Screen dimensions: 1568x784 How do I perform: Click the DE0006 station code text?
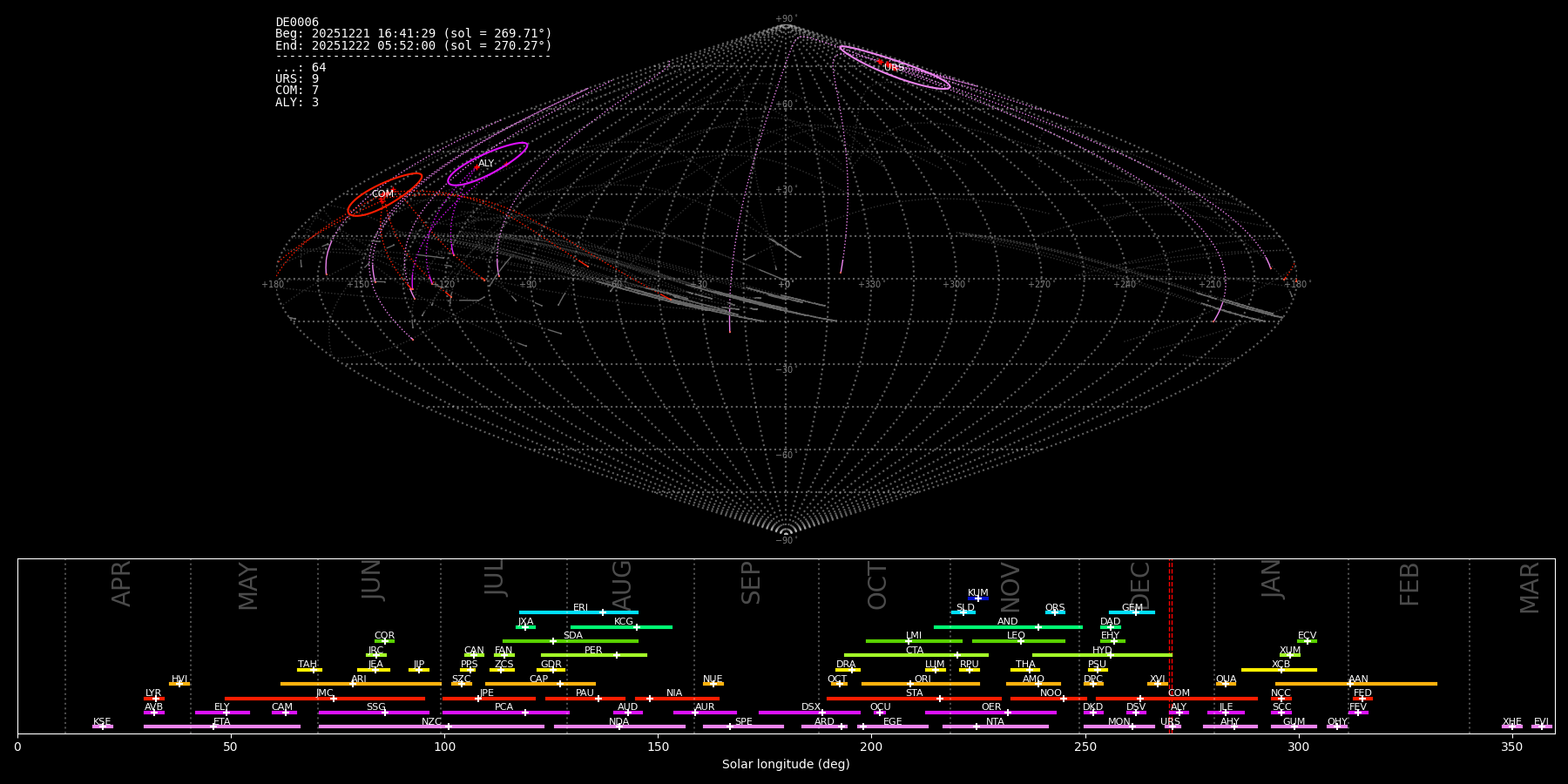(297, 23)
